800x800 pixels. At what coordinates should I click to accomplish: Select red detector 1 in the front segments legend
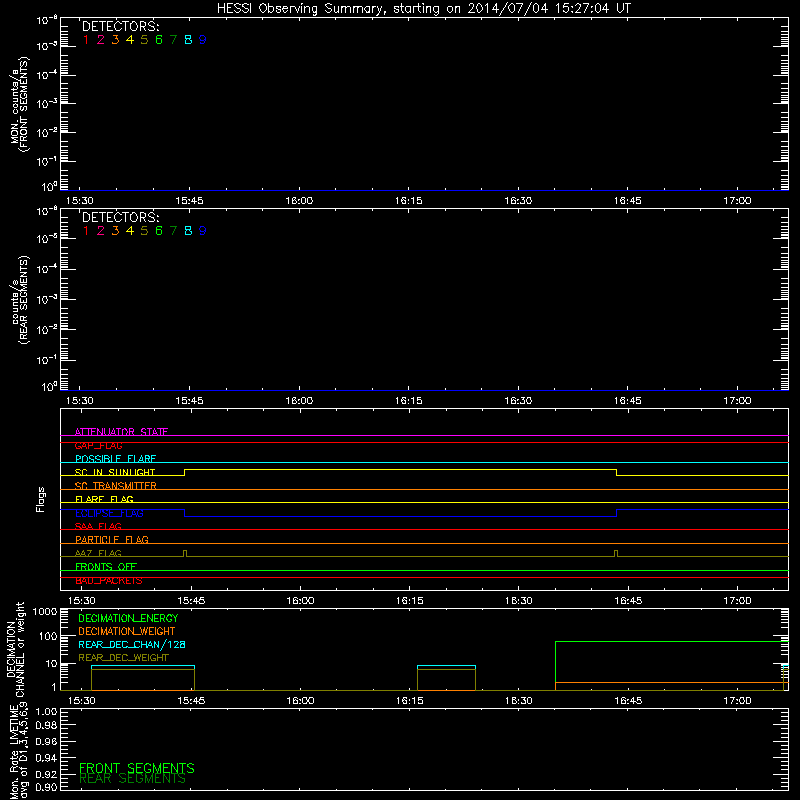86,40
